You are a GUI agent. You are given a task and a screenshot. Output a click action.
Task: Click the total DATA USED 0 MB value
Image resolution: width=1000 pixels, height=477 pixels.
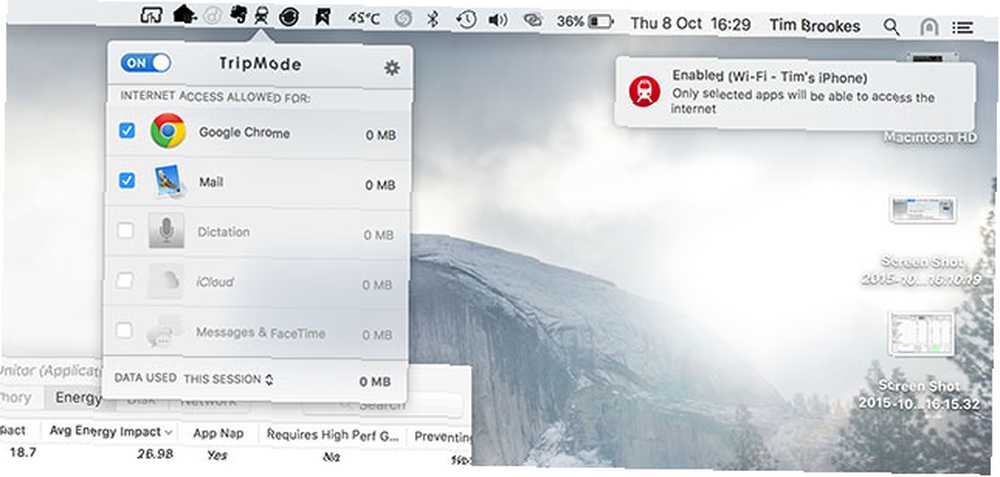374,381
